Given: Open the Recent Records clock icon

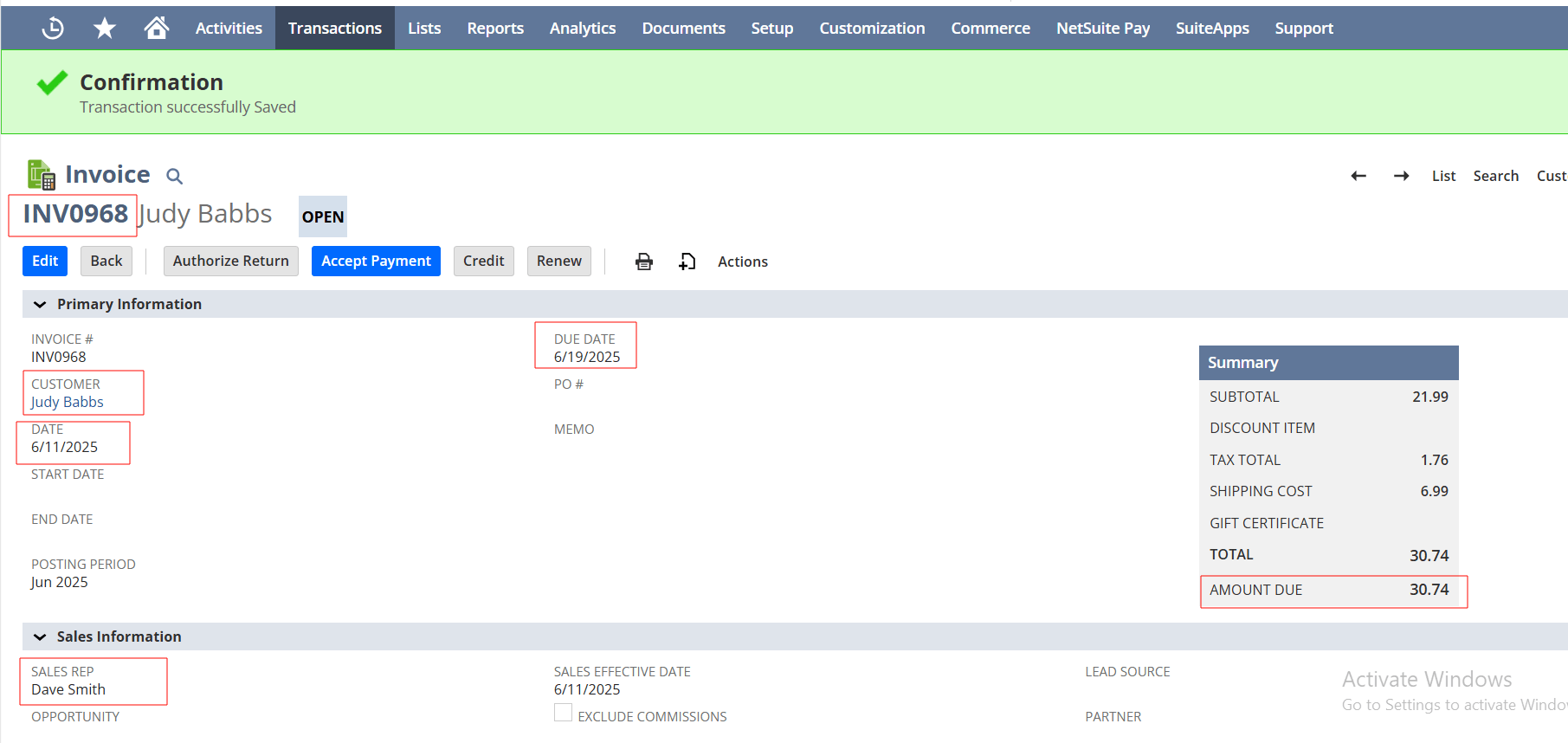Looking at the screenshot, I should [53, 29].
